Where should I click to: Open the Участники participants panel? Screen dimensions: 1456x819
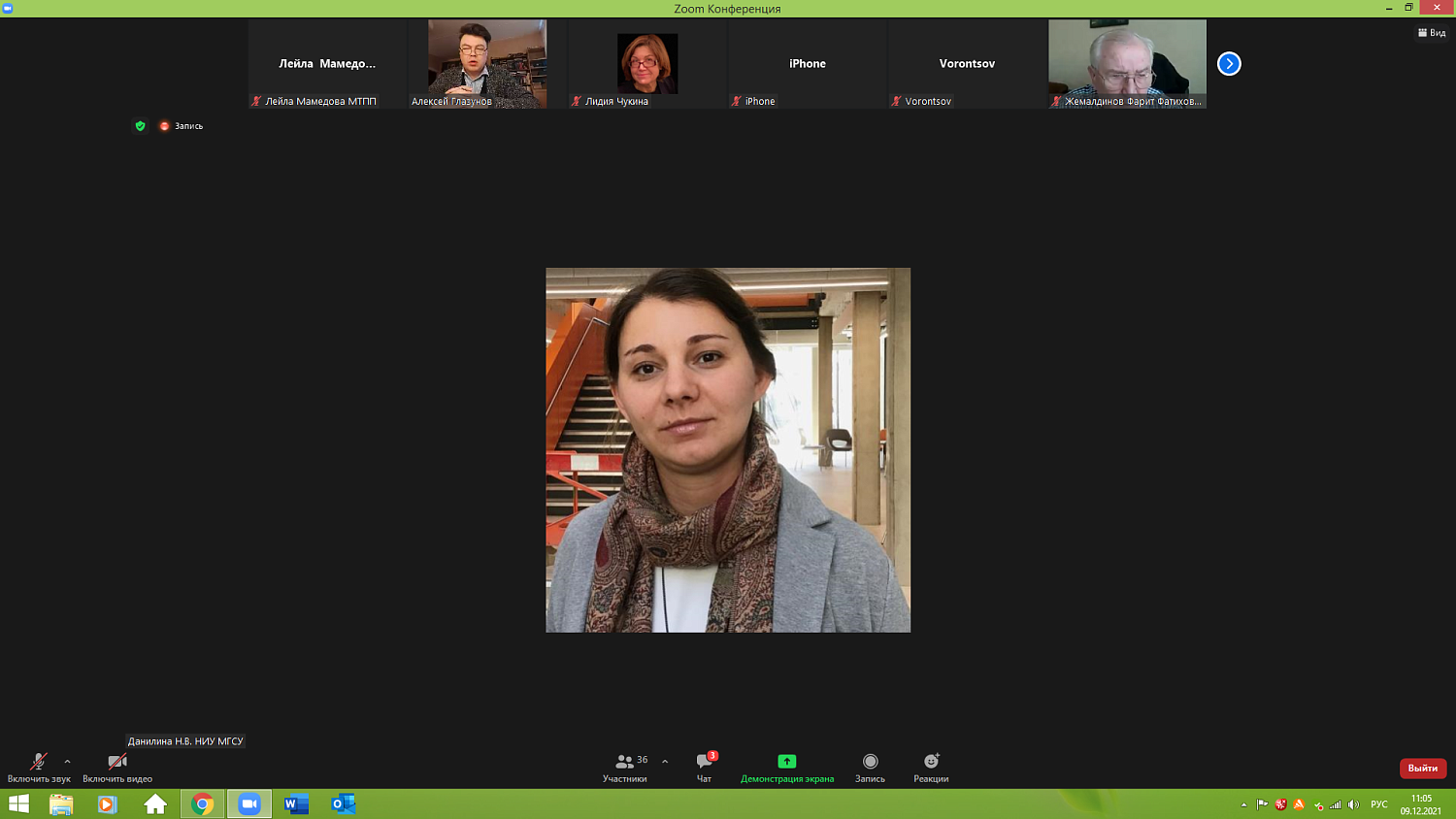[625, 767]
